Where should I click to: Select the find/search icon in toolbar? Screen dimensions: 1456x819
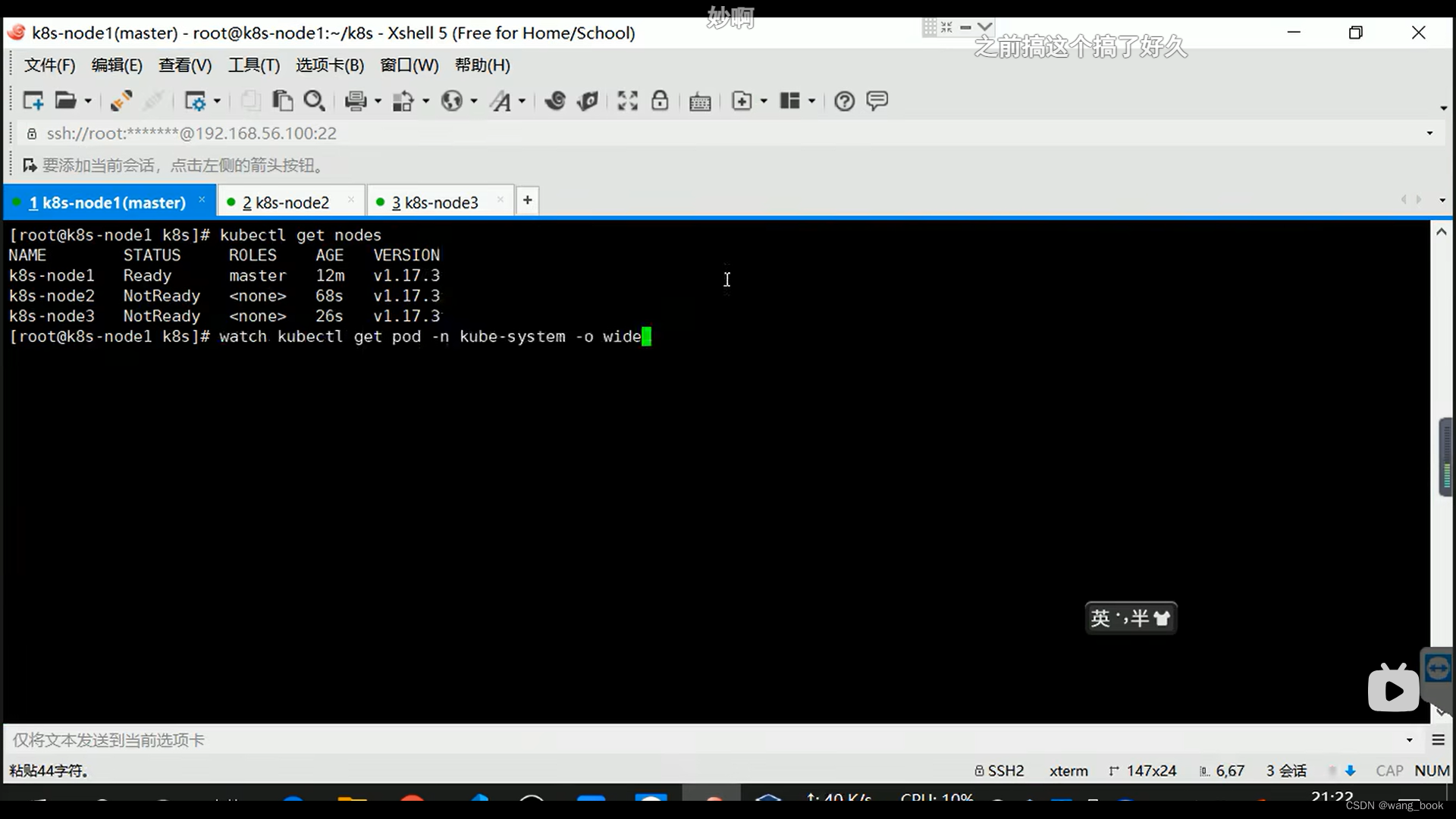pyautogui.click(x=313, y=100)
